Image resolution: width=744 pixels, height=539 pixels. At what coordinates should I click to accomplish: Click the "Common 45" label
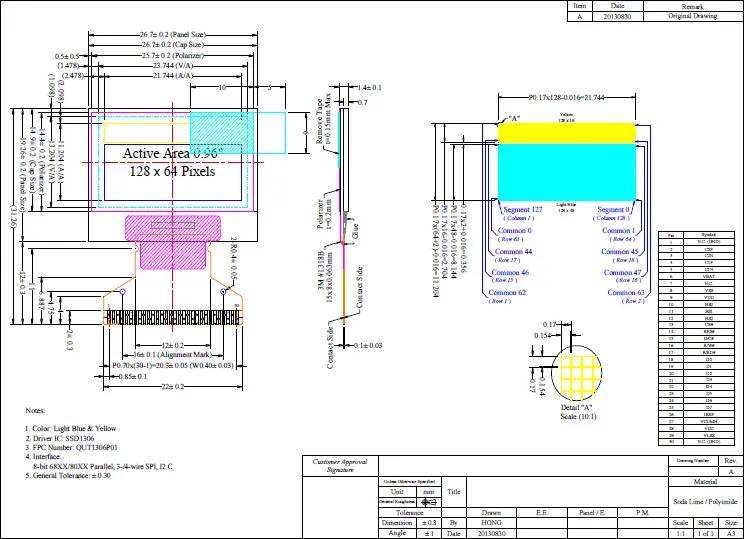[x=620, y=251]
